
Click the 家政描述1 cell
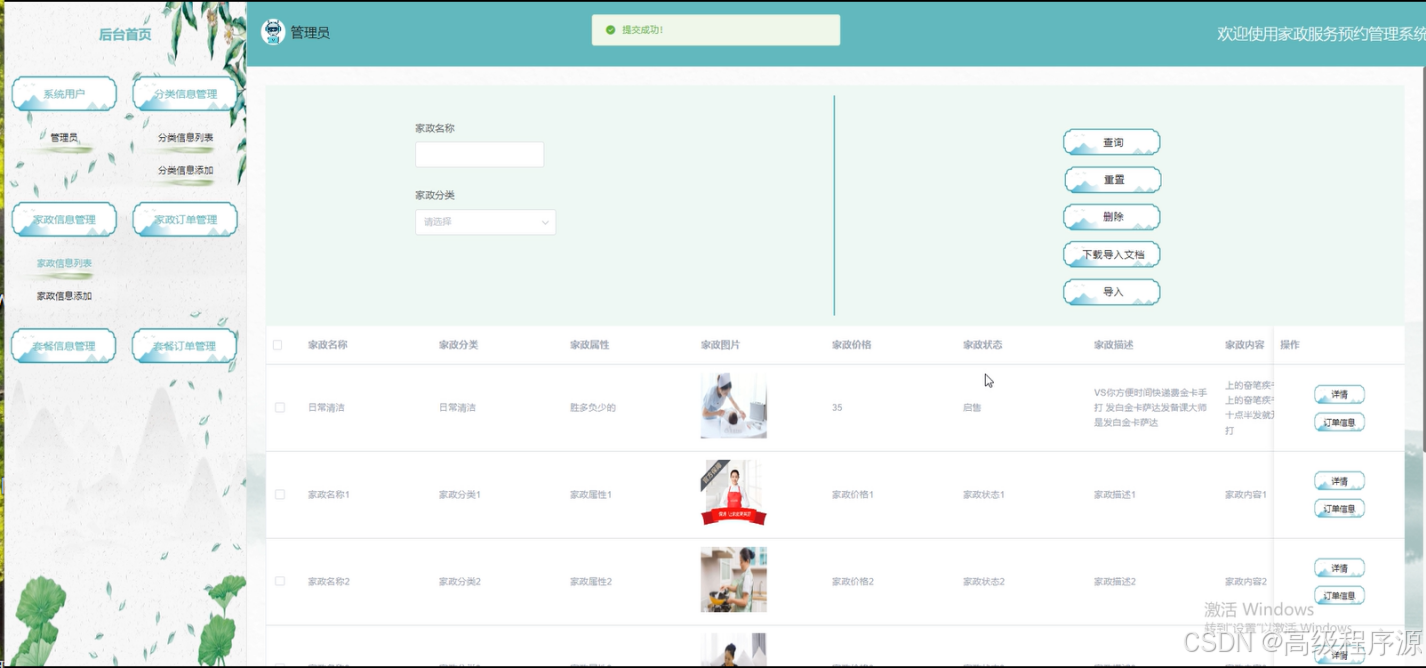tap(1115, 495)
